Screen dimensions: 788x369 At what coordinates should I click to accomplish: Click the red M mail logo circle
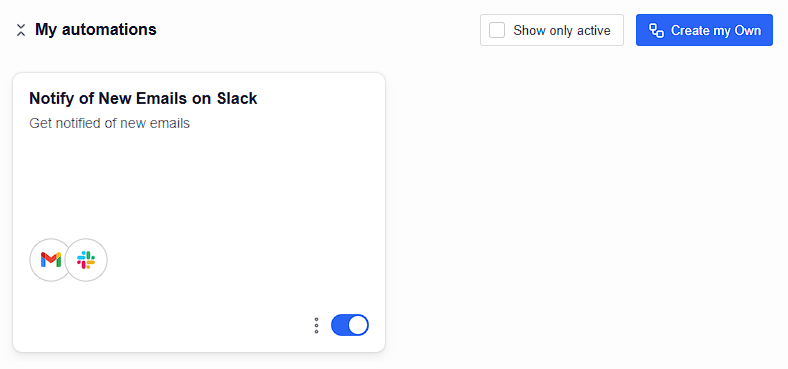[51, 260]
